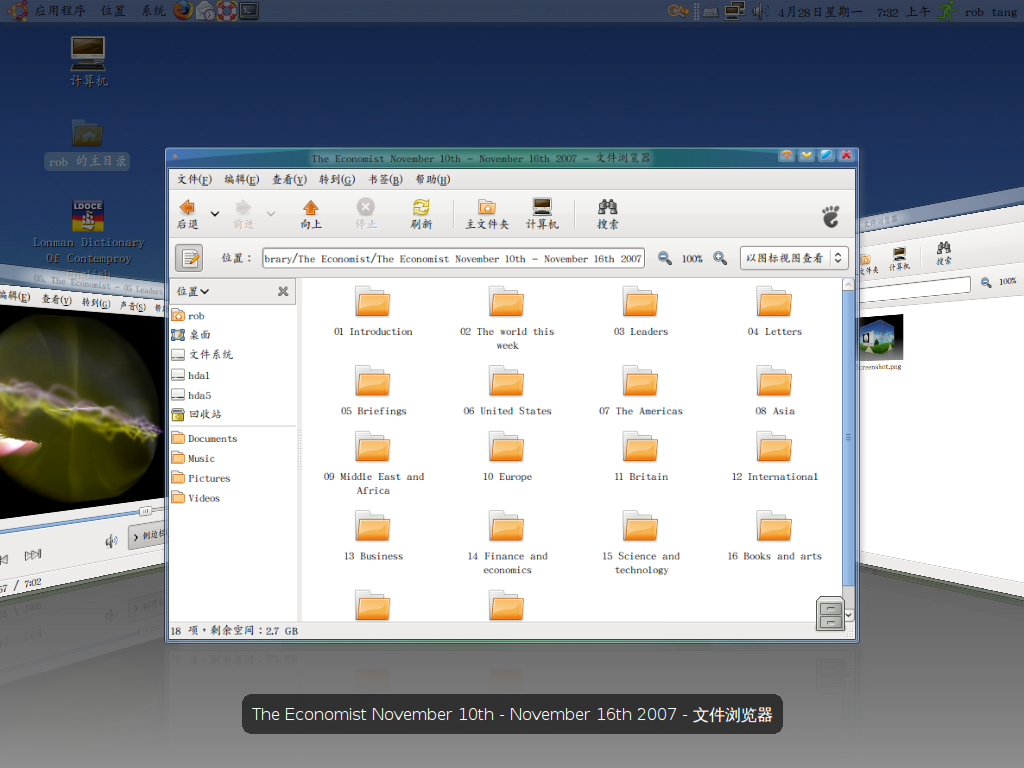Open the 文件(F) menu

point(194,180)
